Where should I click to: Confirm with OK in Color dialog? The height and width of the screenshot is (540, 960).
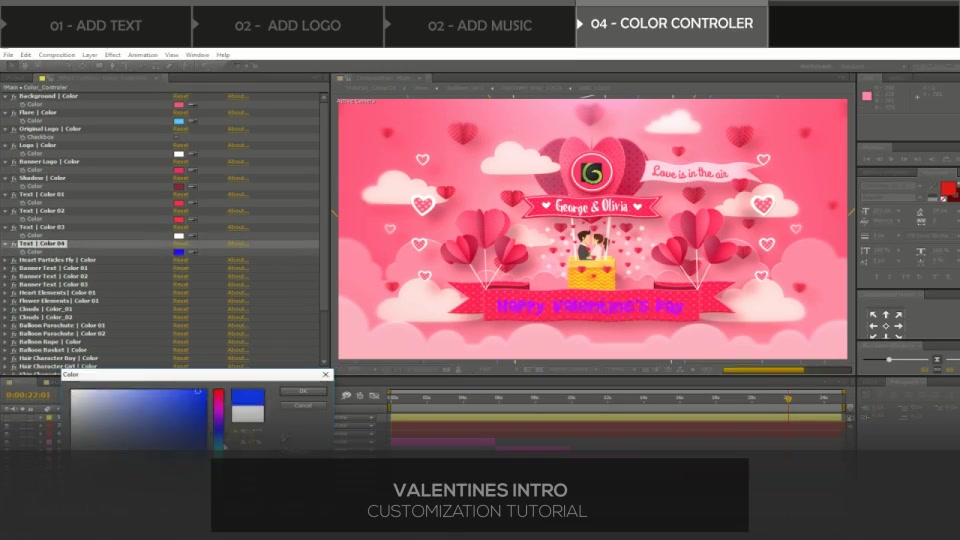click(303, 391)
